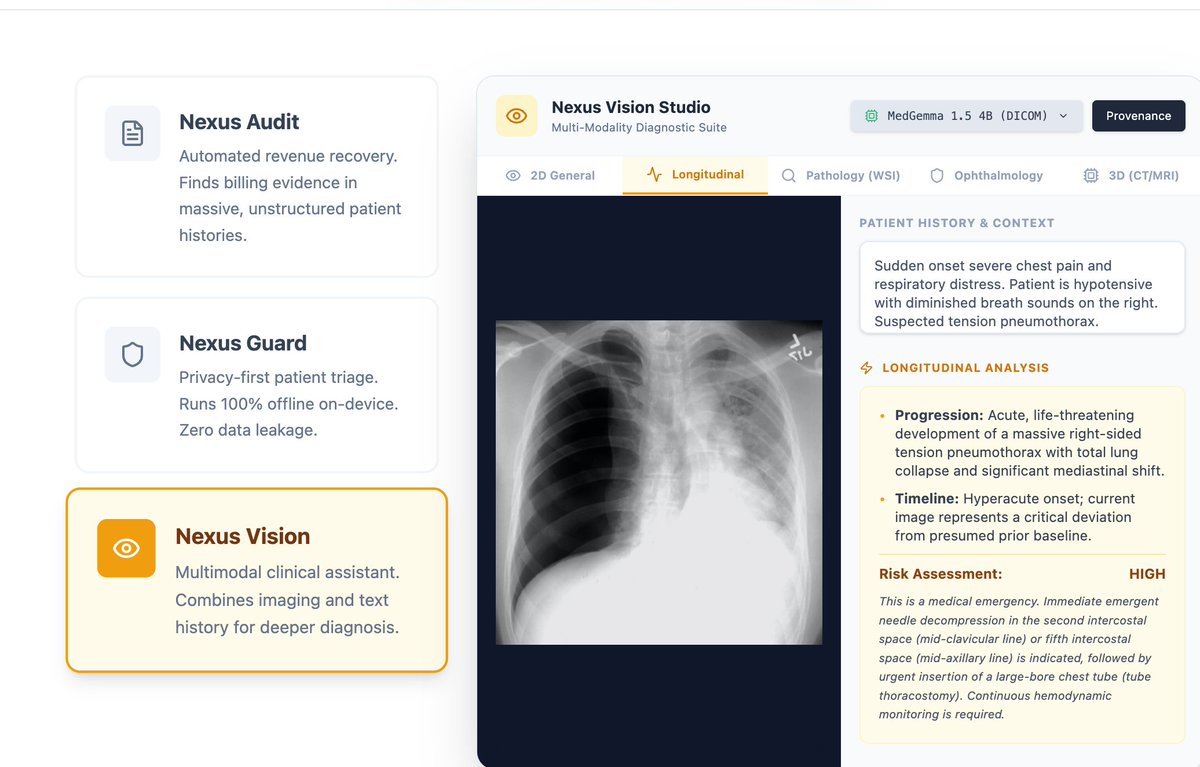Click the Multi-Modality Diagnostic Suite subtitle
Screen dimensions: 1200x767
click(639, 128)
